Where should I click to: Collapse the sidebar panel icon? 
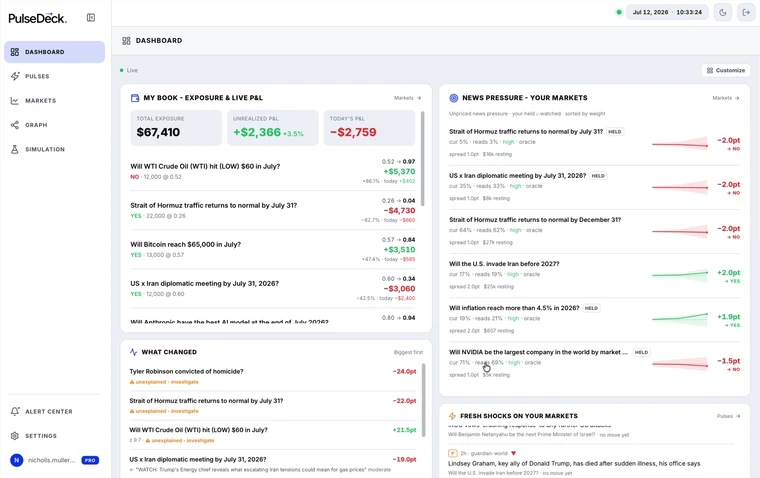click(91, 18)
